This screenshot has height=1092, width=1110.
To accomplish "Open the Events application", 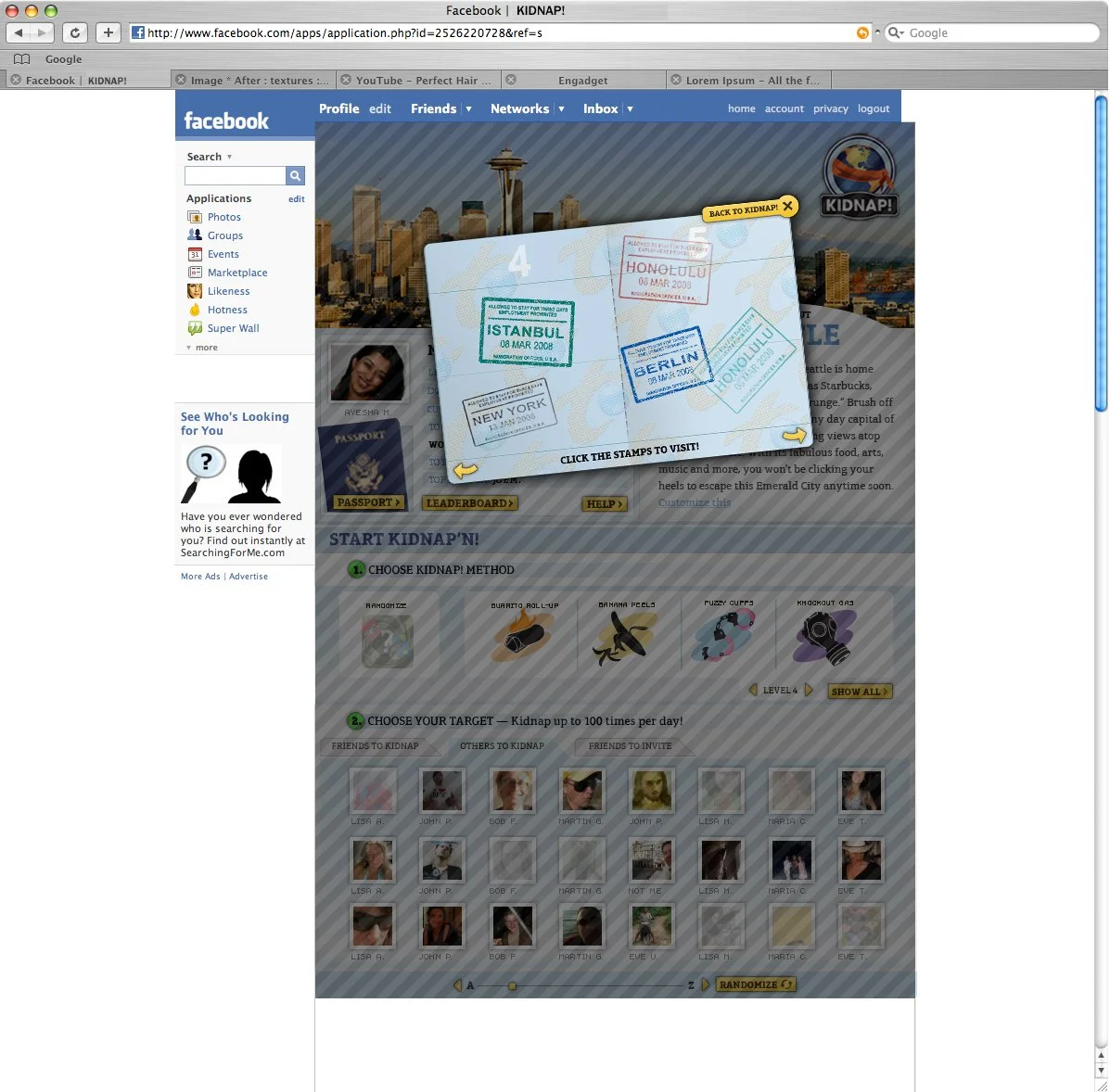I will [x=223, y=254].
